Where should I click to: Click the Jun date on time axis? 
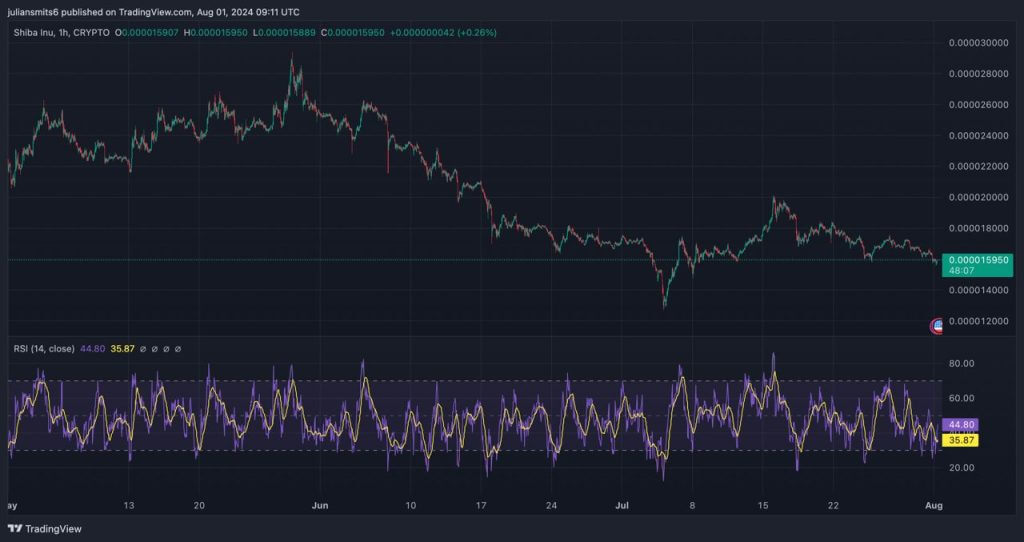click(320, 505)
